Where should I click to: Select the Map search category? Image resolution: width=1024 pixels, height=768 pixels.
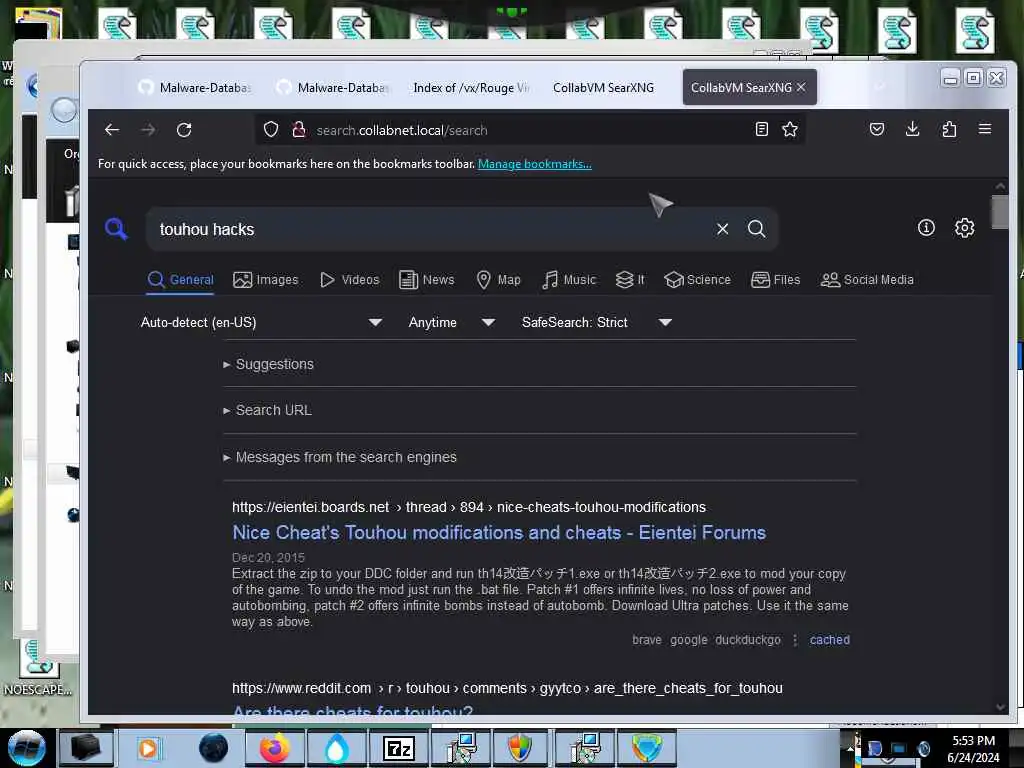pos(498,280)
